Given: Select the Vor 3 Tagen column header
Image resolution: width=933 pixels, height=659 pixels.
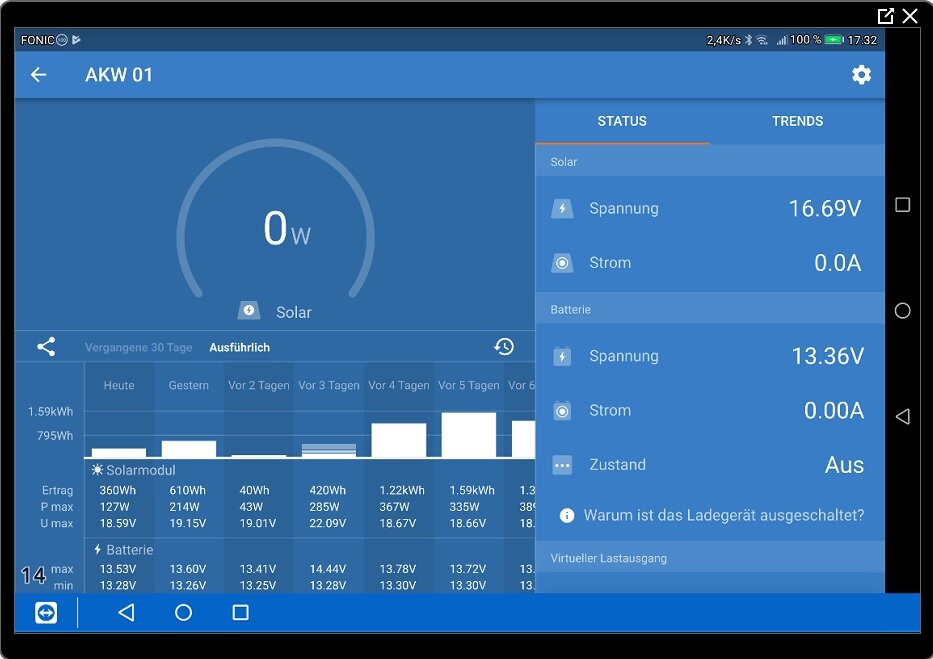Looking at the screenshot, I should click(x=329, y=385).
